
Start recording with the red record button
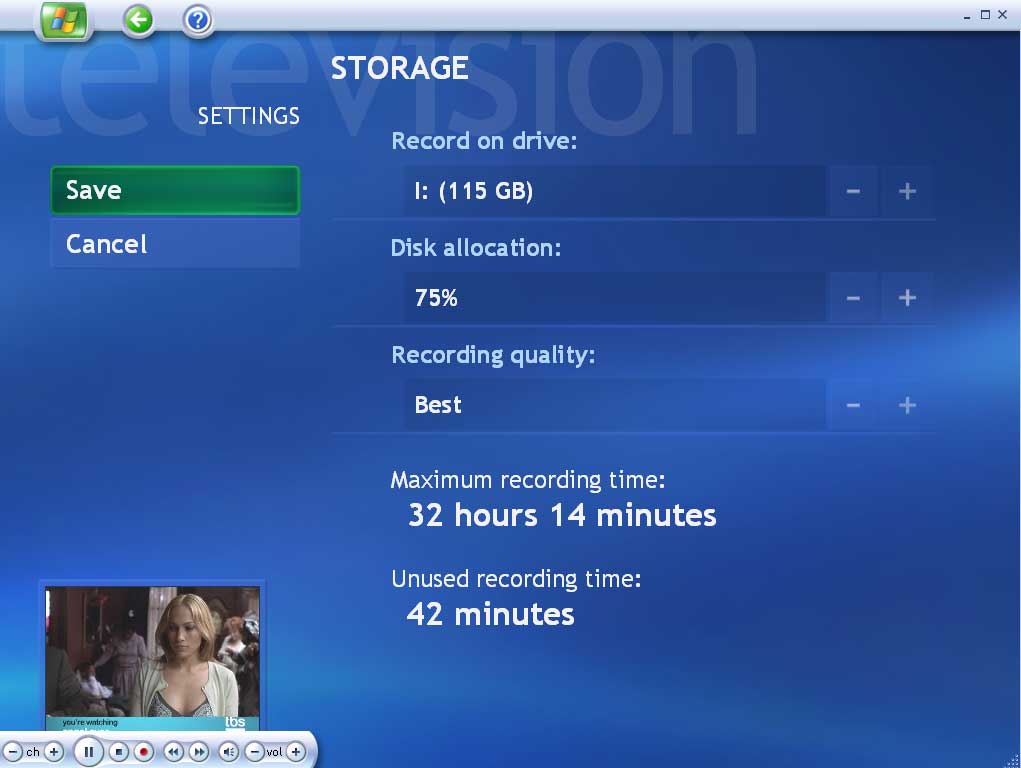(144, 751)
